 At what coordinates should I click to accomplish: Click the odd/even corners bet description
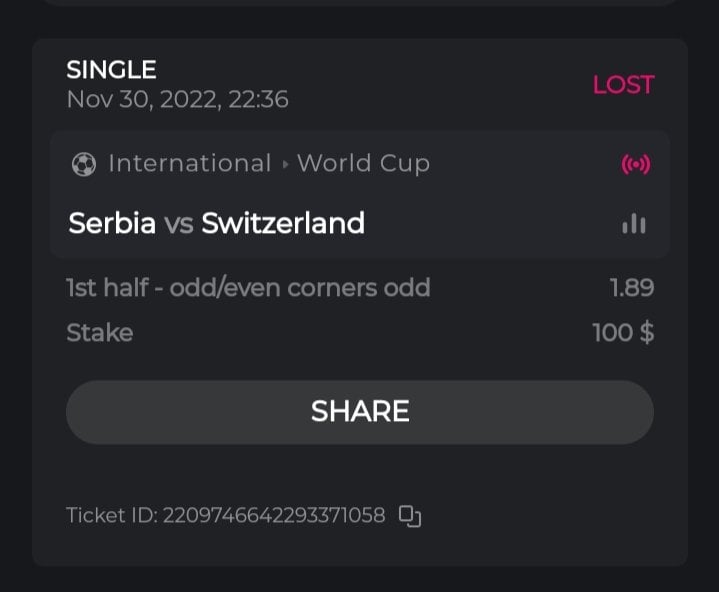coord(248,288)
